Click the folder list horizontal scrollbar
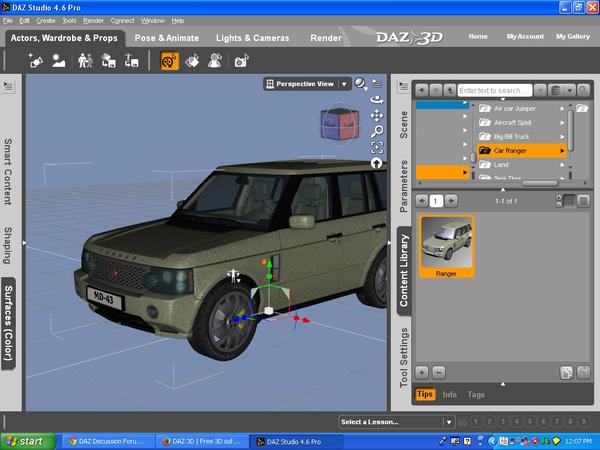 (540, 184)
